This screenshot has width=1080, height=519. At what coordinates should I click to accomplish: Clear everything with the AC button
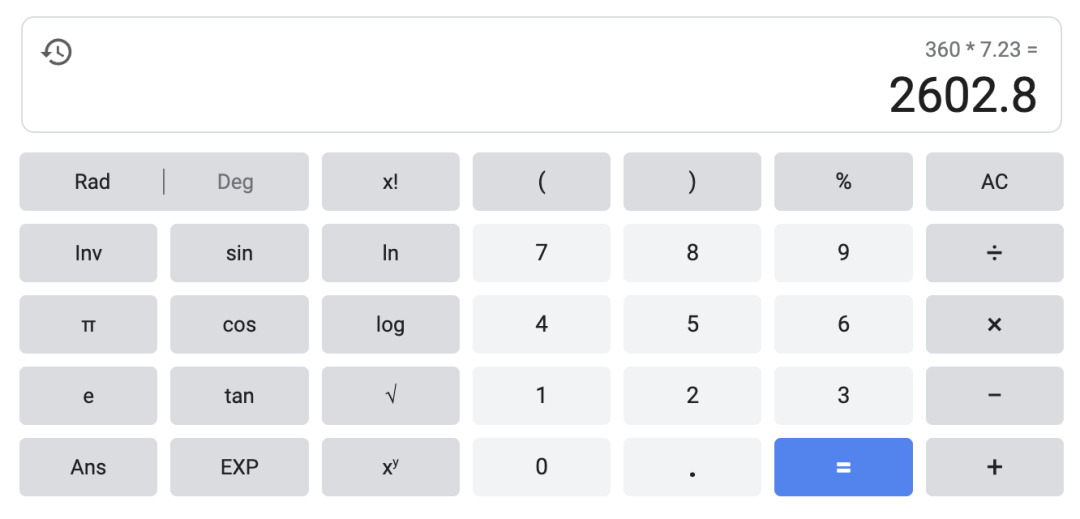pos(994,182)
